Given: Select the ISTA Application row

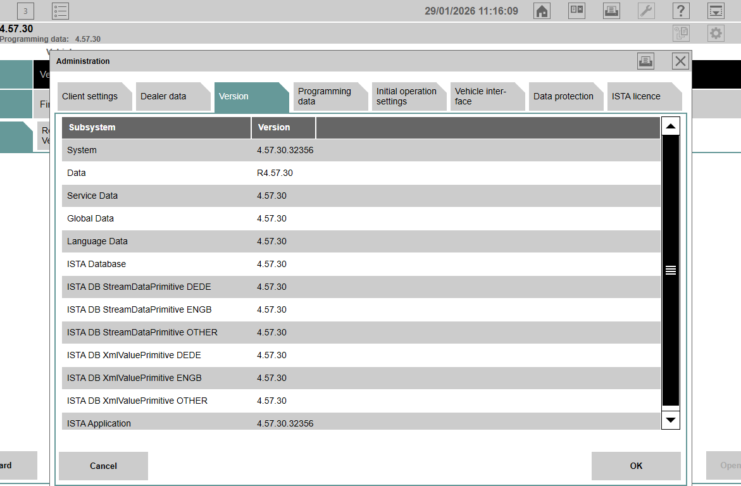Looking at the screenshot, I should pos(361,421).
